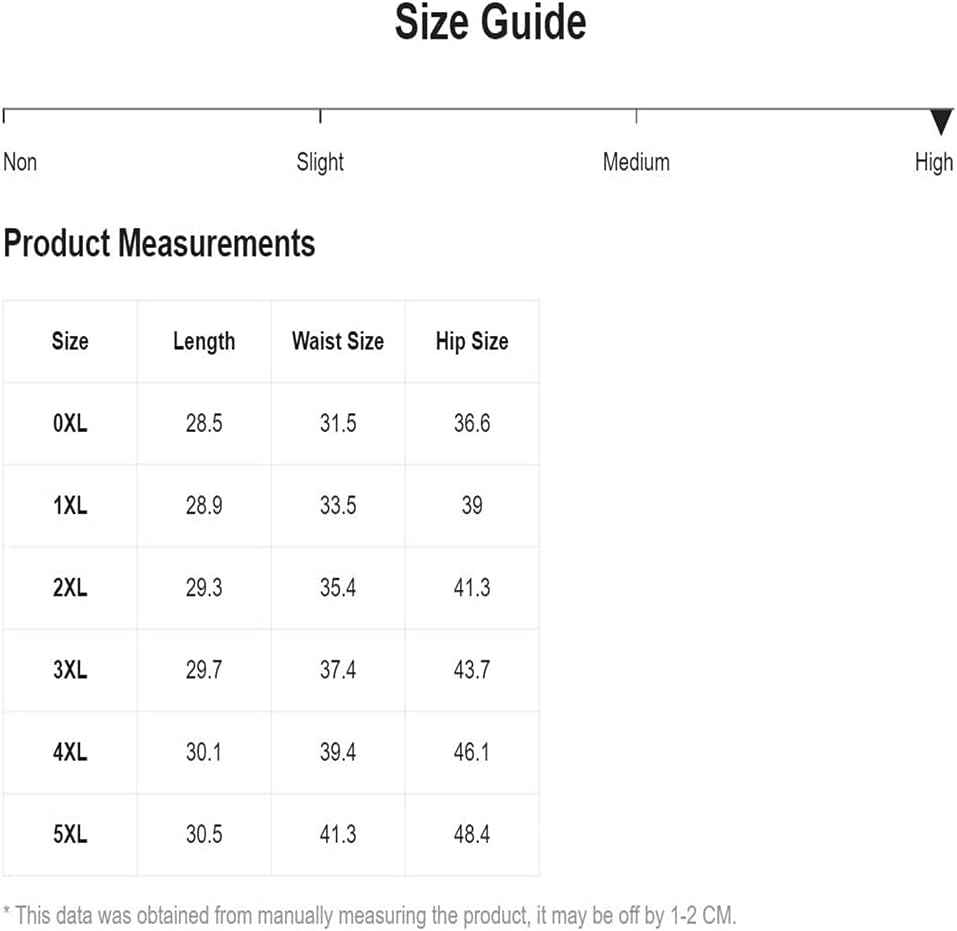Image resolution: width=957 pixels, height=931 pixels.
Task: Select the Medium label on stretch scale
Action: coord(636,162)
